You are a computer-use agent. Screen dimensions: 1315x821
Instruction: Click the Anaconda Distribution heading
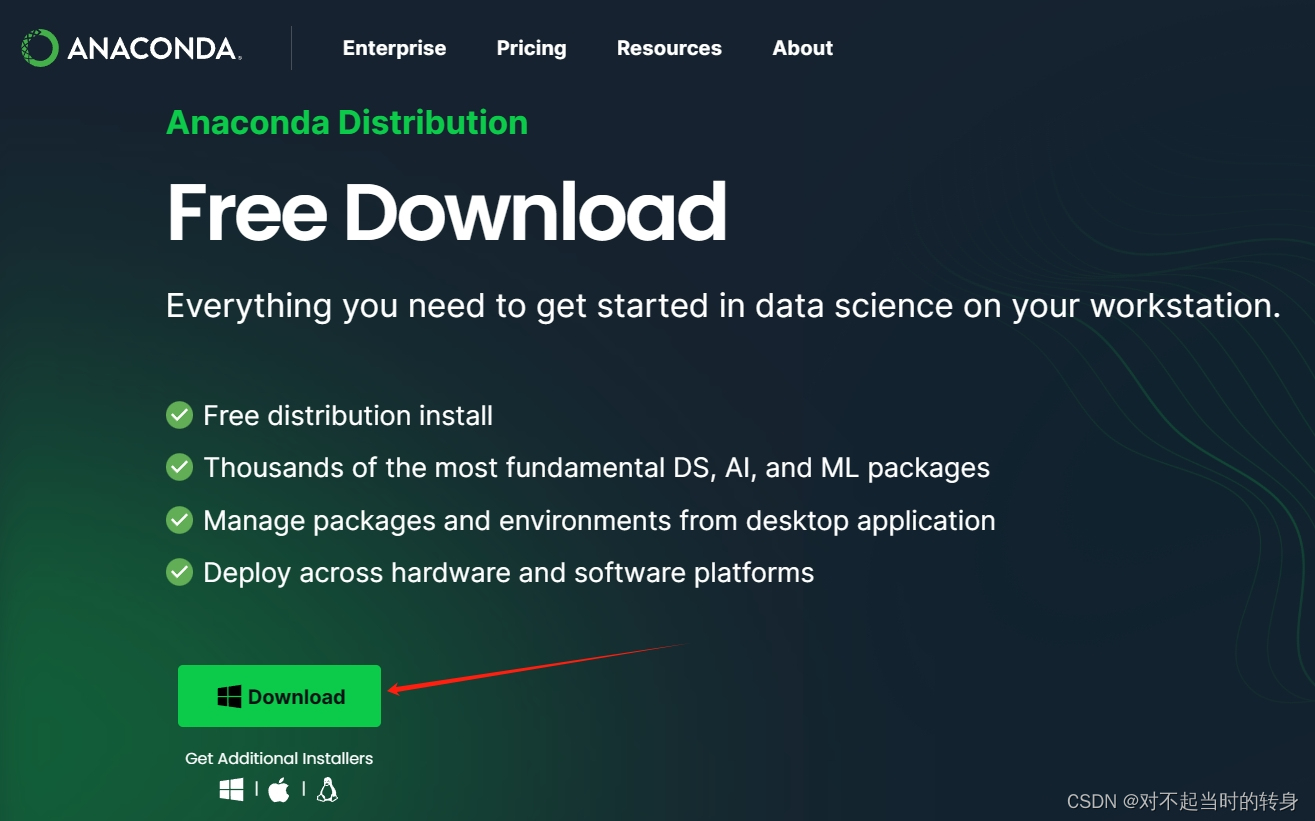click(x=347, y=123)
